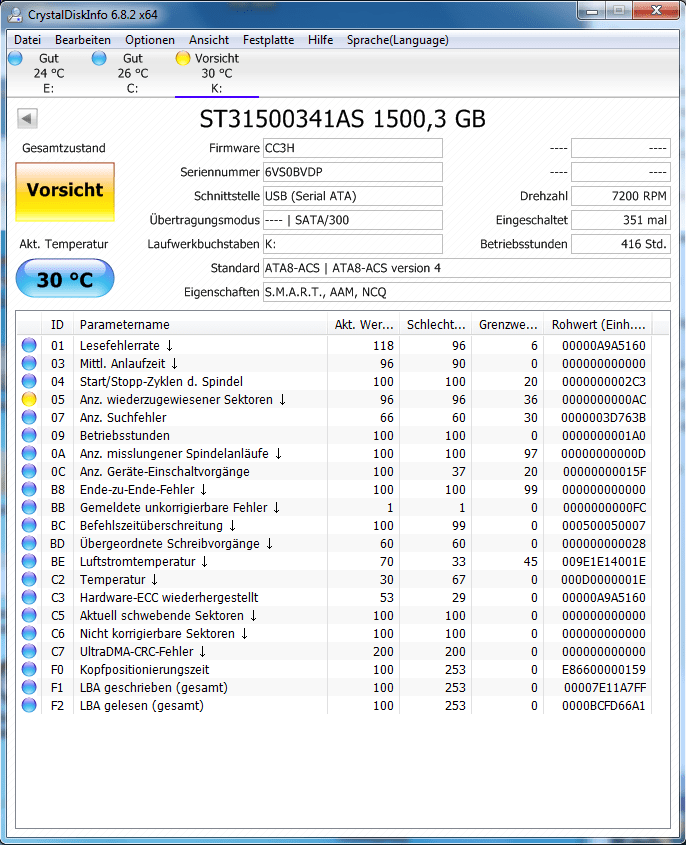
Task: Click the status orb of attribute F2 LBA gelesen
Action: [x=29, y=705]
